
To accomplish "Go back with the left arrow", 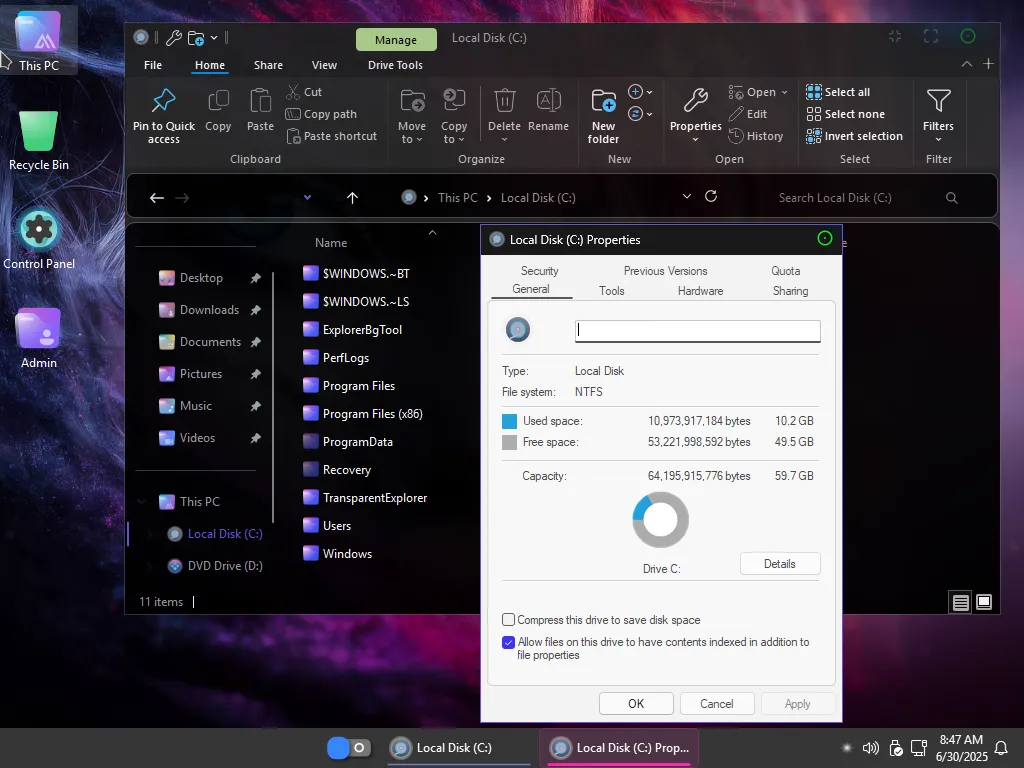I will click(157, 198).
